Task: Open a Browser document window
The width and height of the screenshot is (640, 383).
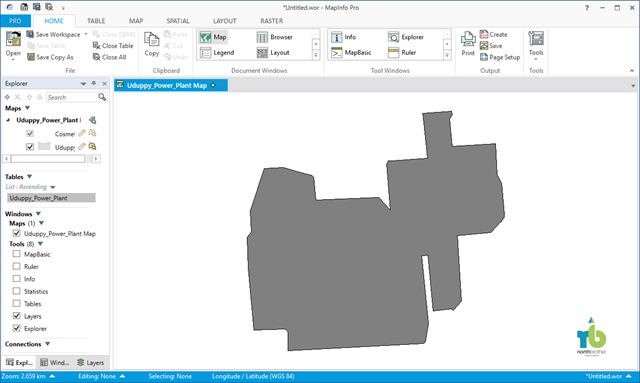Action: [275, 37]
